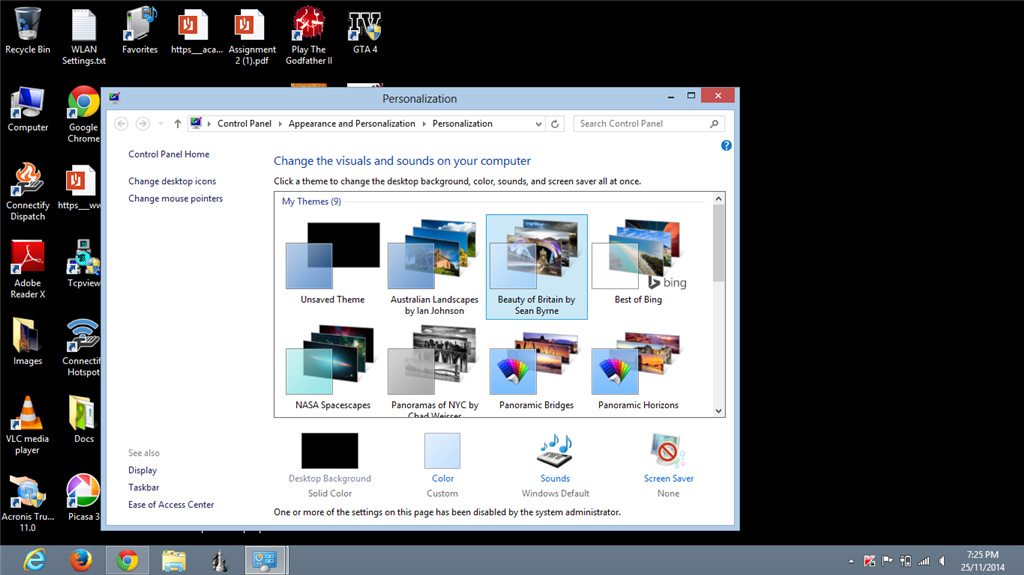Screen dimensions: 1024x575
Task: Collapse the My Themes (9) group header
Action: (312, 201)
